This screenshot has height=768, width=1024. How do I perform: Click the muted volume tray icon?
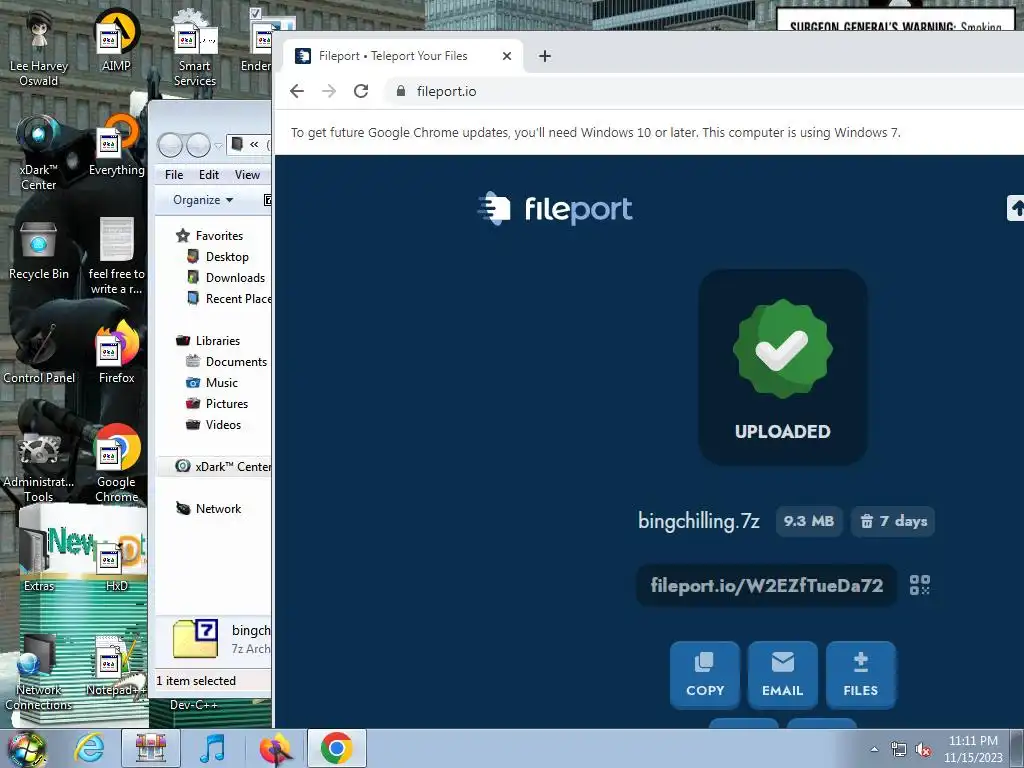click(x=923, y=750)
